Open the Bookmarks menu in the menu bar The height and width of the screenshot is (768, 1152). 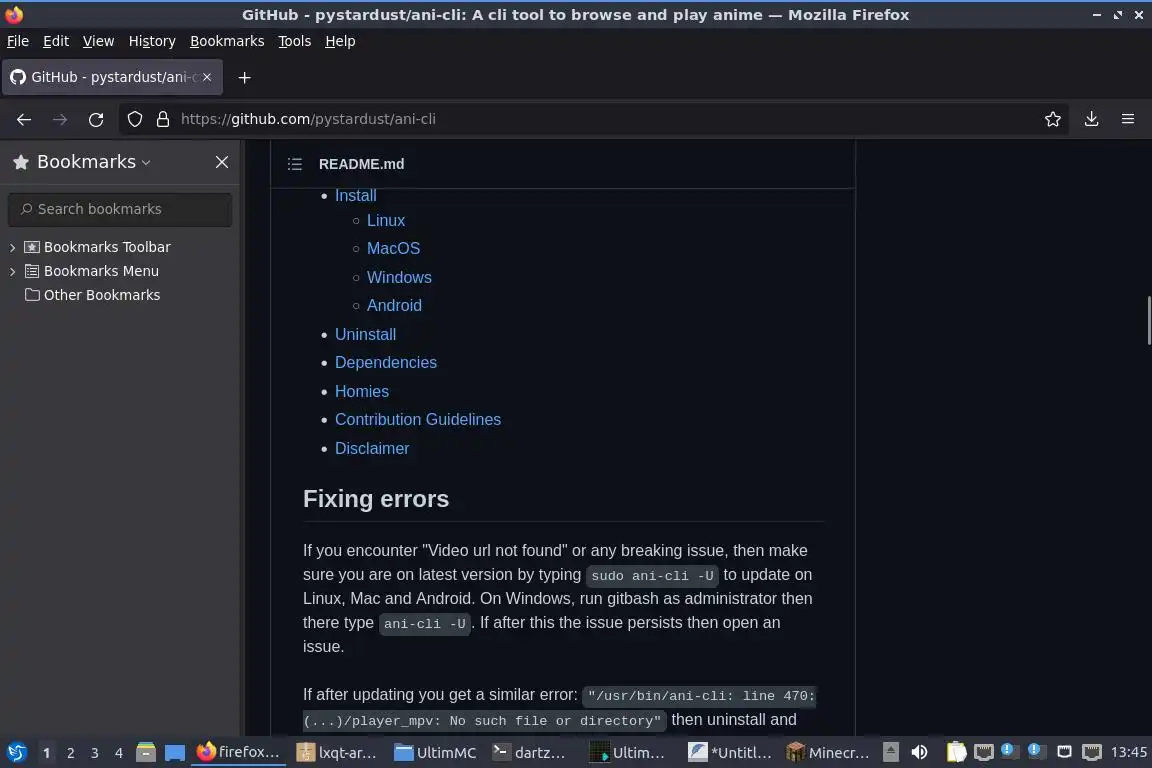pyautogui.click(x=227, y=41)
